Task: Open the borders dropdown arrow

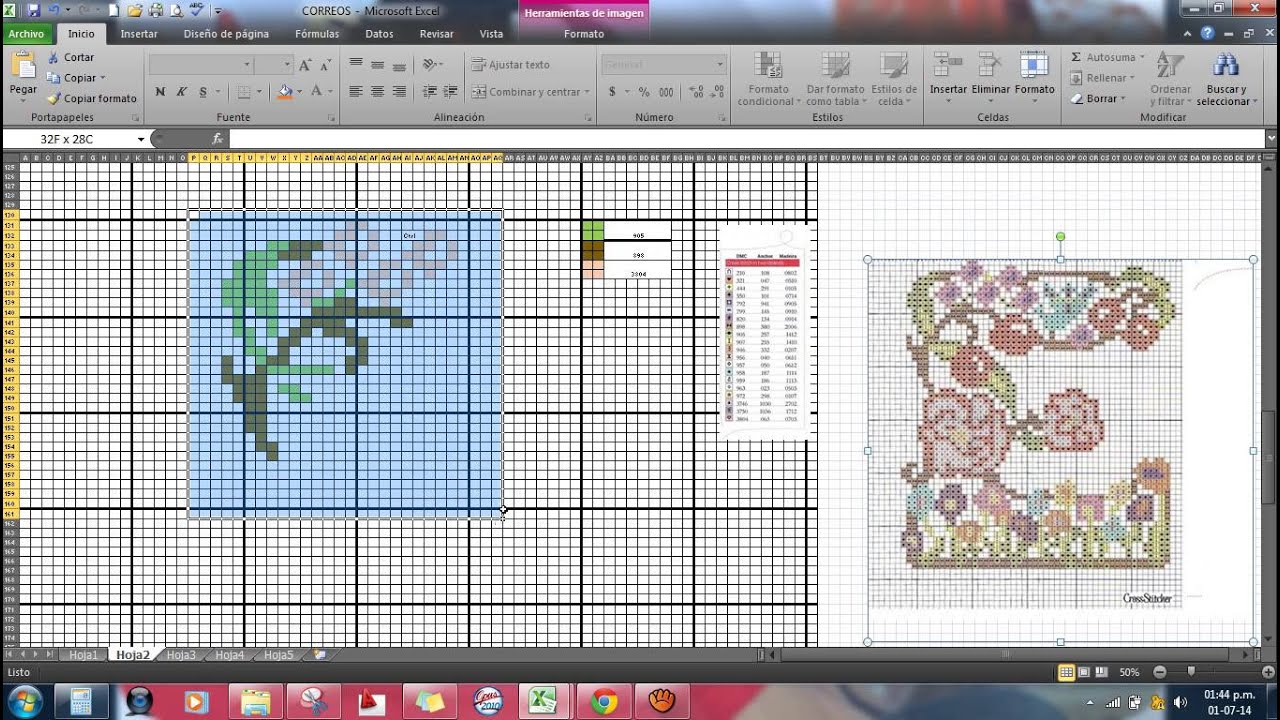Action: point(260,92)
